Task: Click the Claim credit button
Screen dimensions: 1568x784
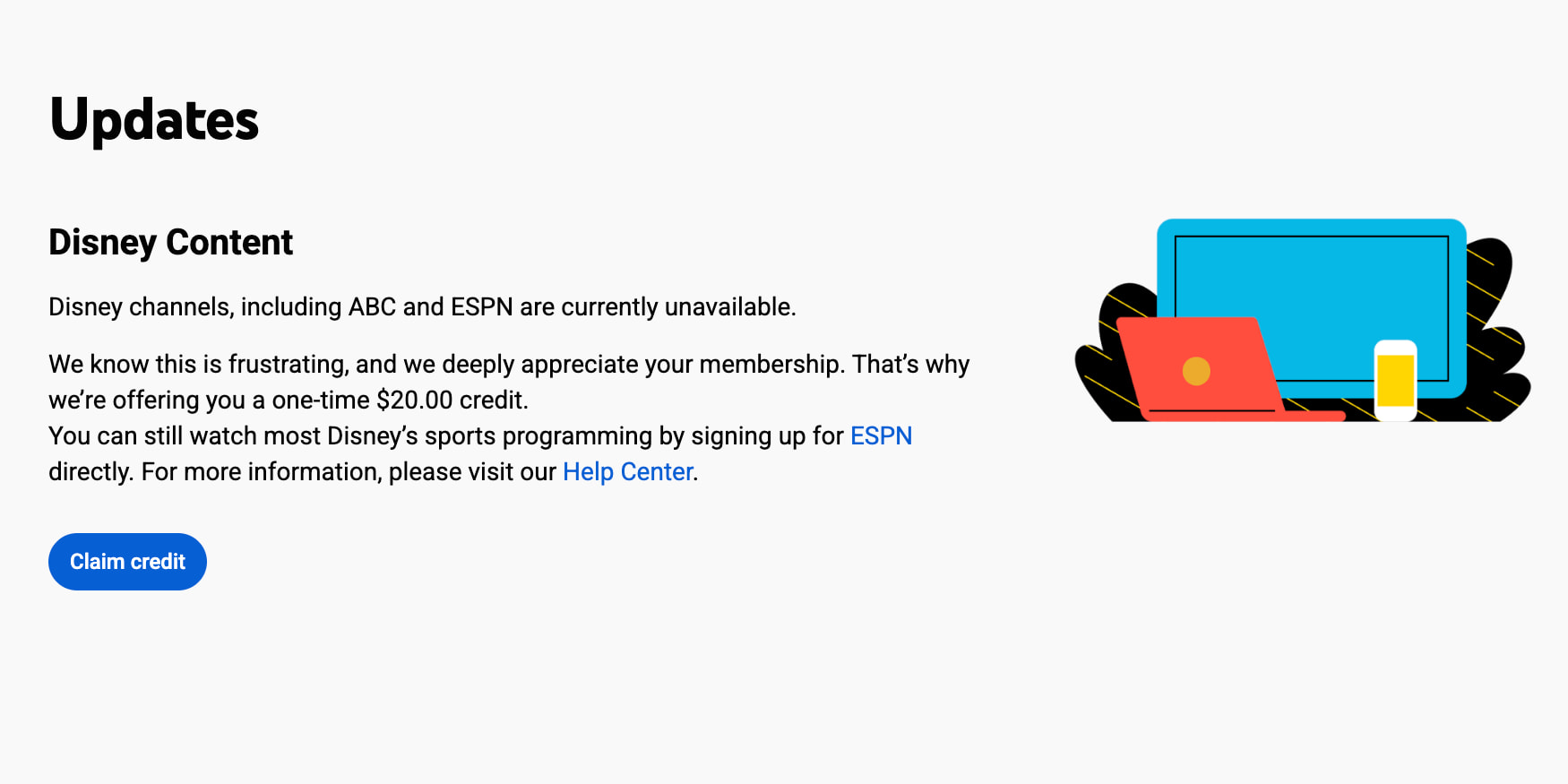Action: [x=127, y=562]
